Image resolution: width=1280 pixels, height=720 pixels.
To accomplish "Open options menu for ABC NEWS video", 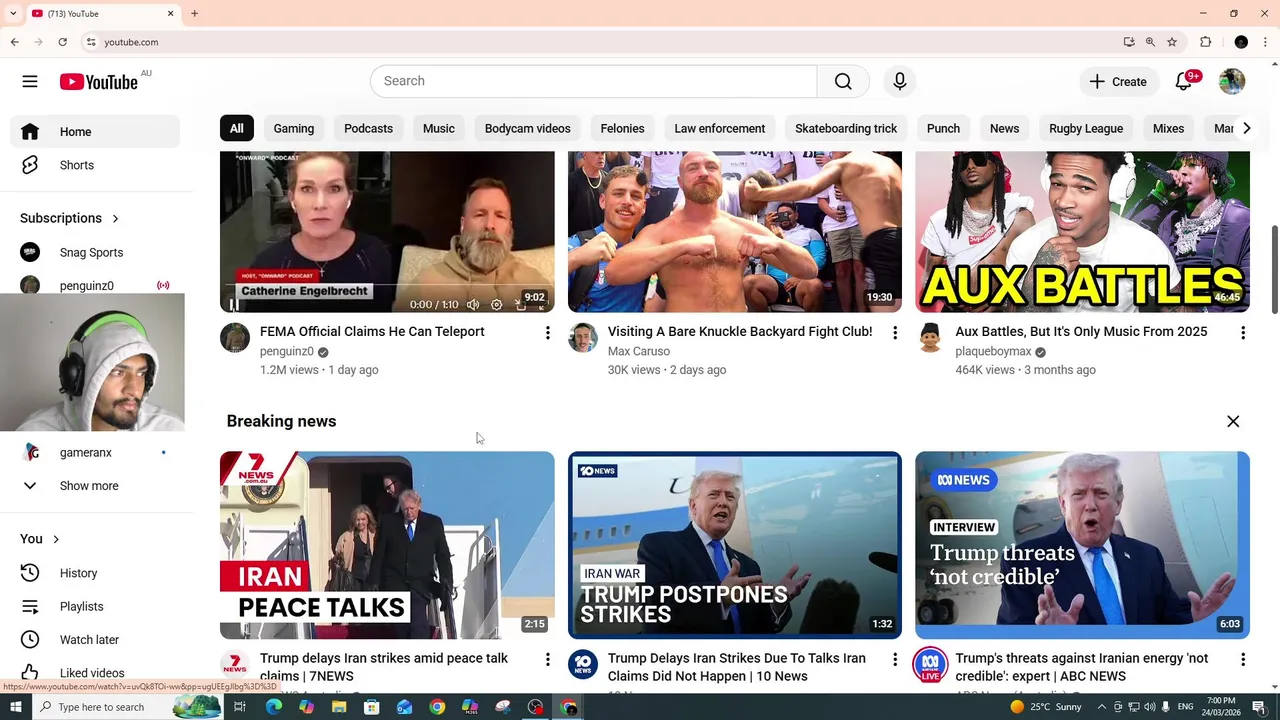I will pyautogui.click(x=1243, y=660).
